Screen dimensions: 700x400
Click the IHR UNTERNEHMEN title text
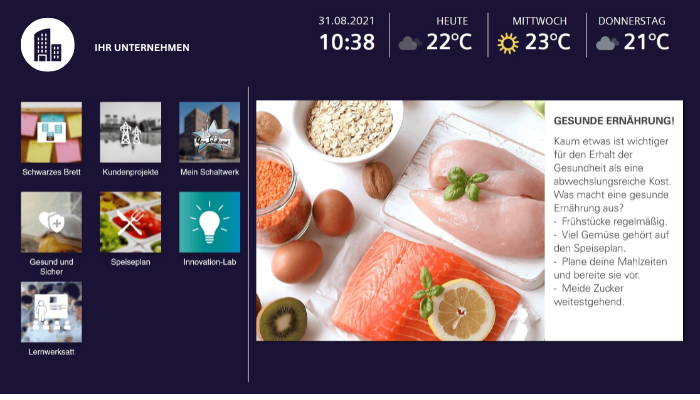(142, 47)
